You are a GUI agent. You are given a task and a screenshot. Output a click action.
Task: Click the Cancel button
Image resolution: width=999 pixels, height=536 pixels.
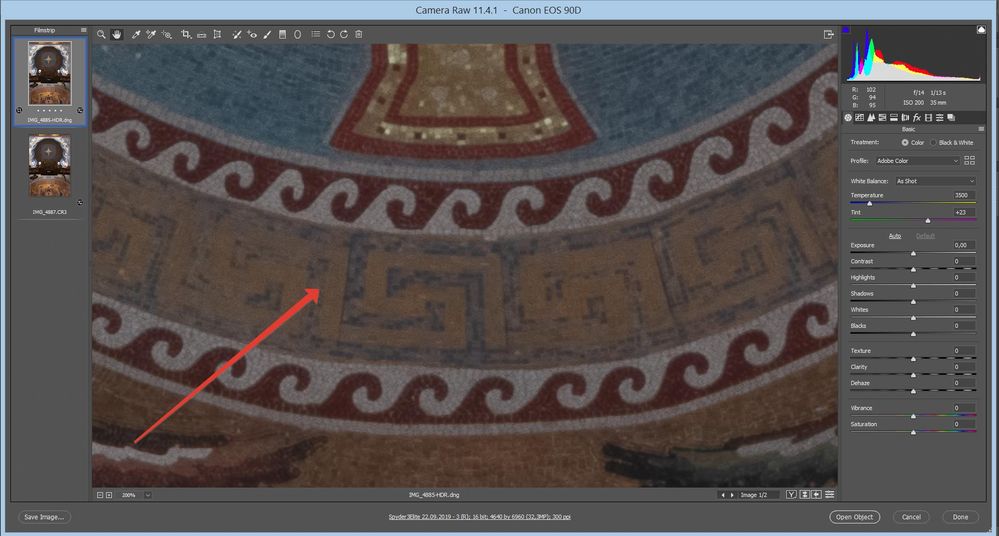pos(911,517)
